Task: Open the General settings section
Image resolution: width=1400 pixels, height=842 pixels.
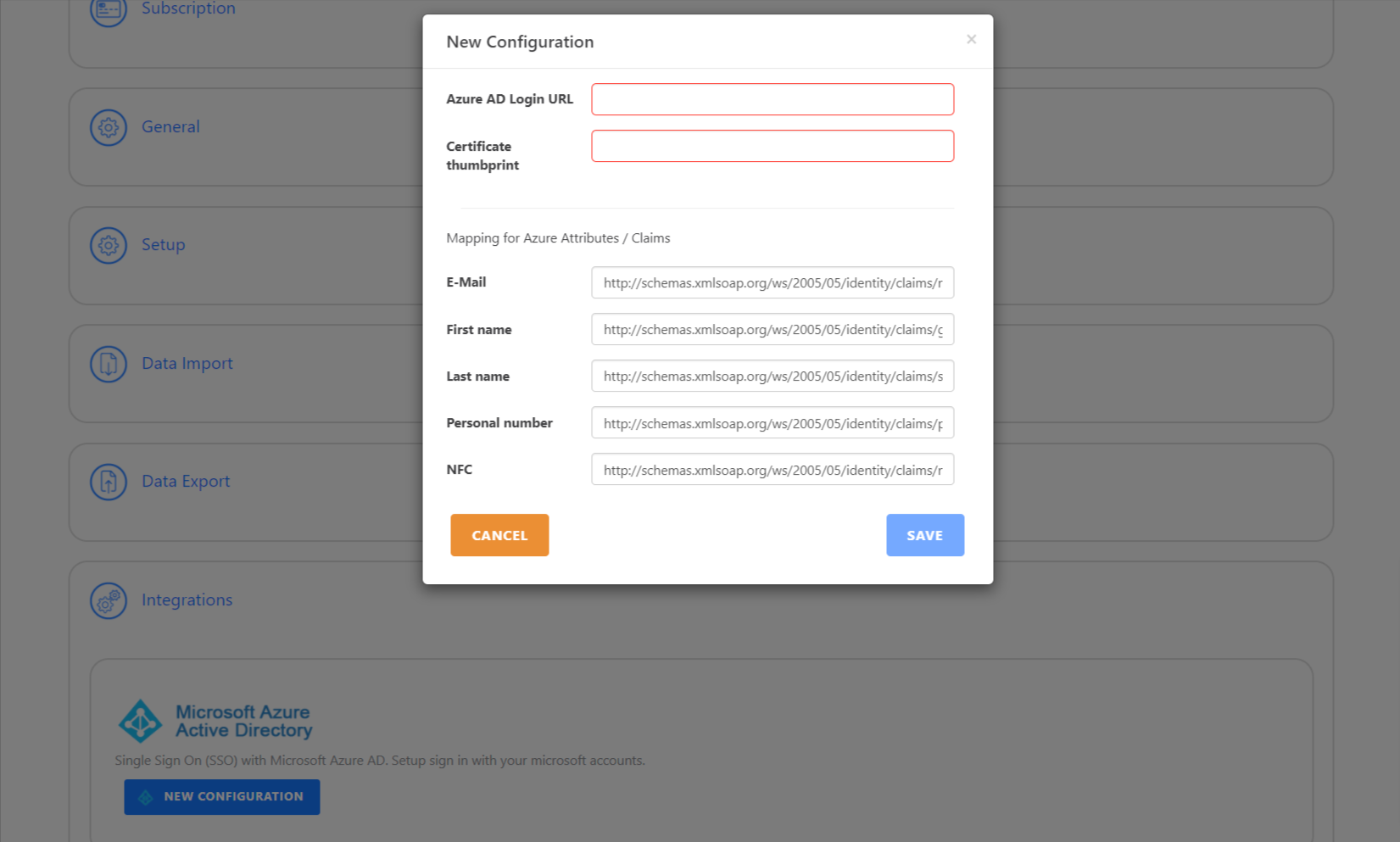Action: [x=170, y=127]
